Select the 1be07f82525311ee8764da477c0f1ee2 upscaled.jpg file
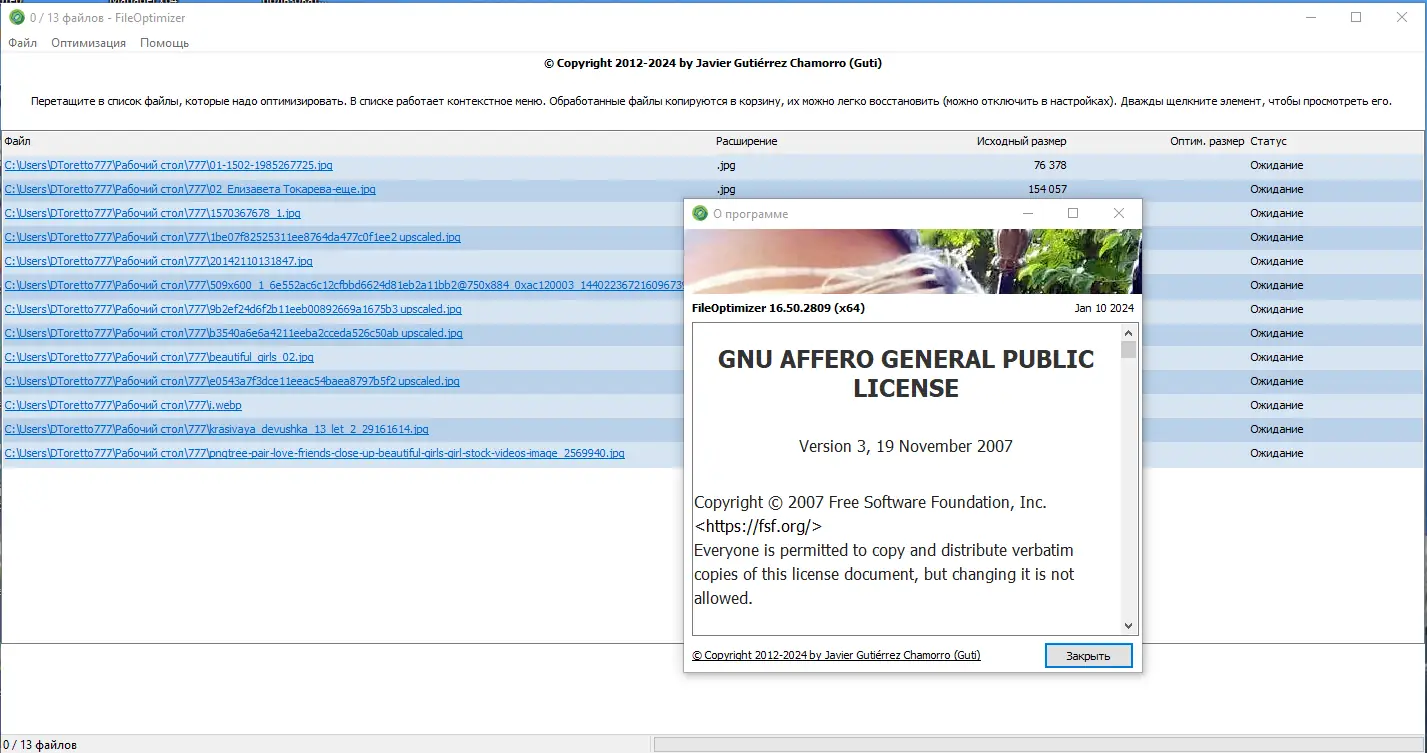 click(232, 237)
